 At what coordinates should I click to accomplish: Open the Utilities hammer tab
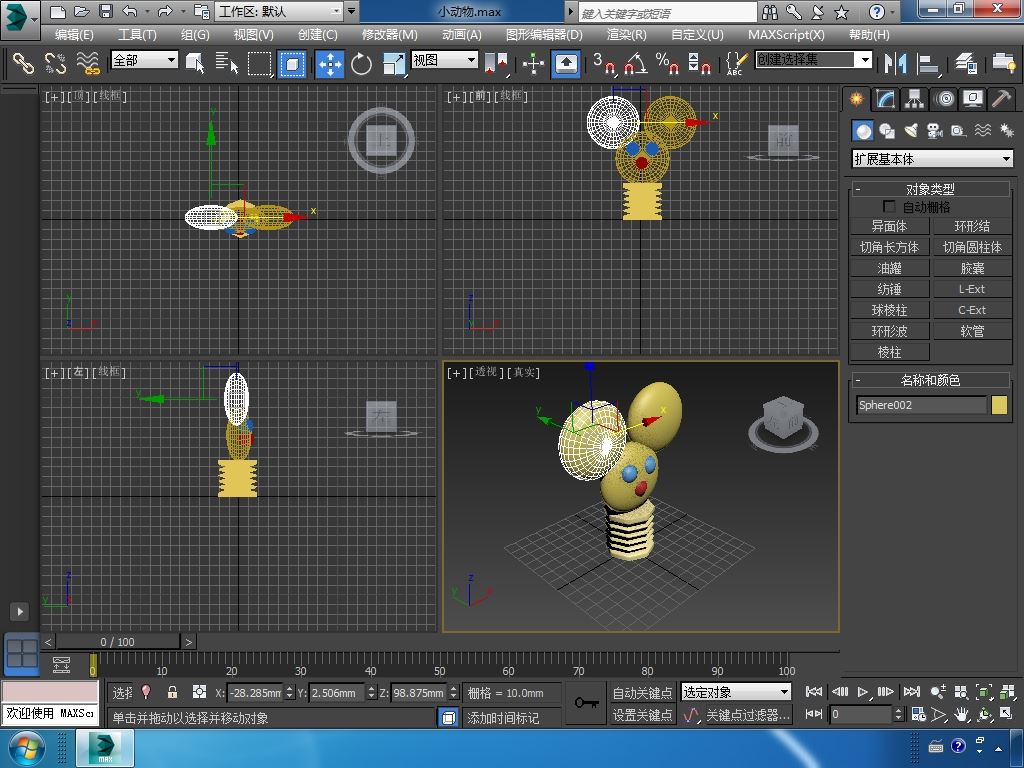1001,99
